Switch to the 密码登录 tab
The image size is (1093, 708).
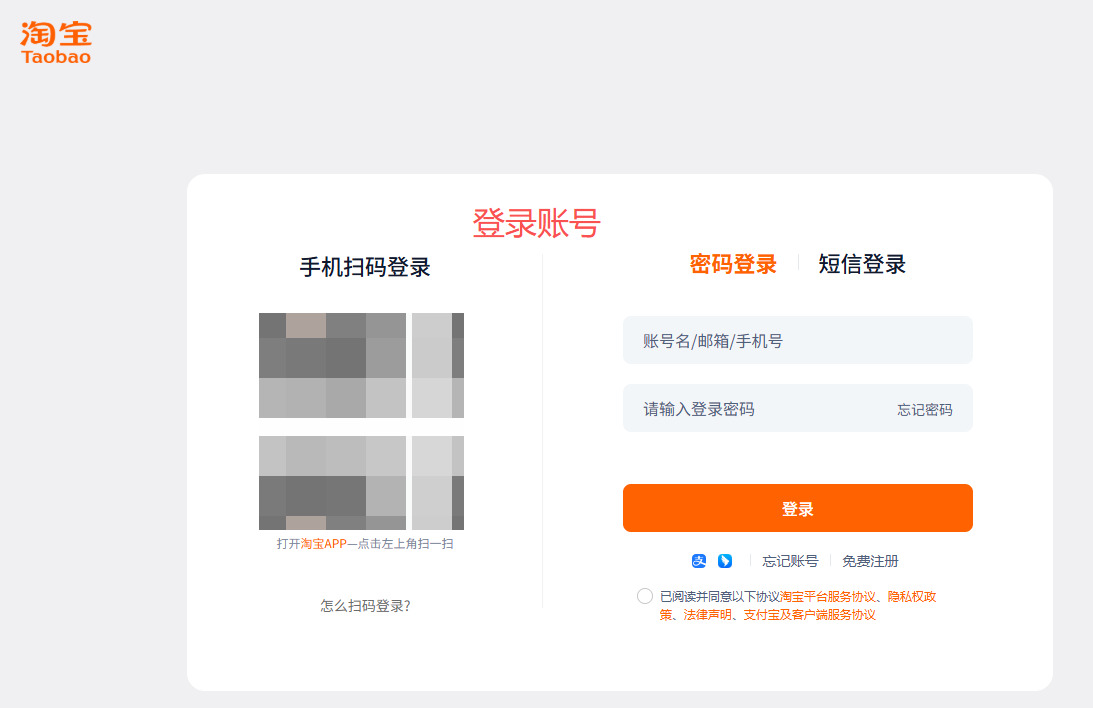[x=733, y=264]
